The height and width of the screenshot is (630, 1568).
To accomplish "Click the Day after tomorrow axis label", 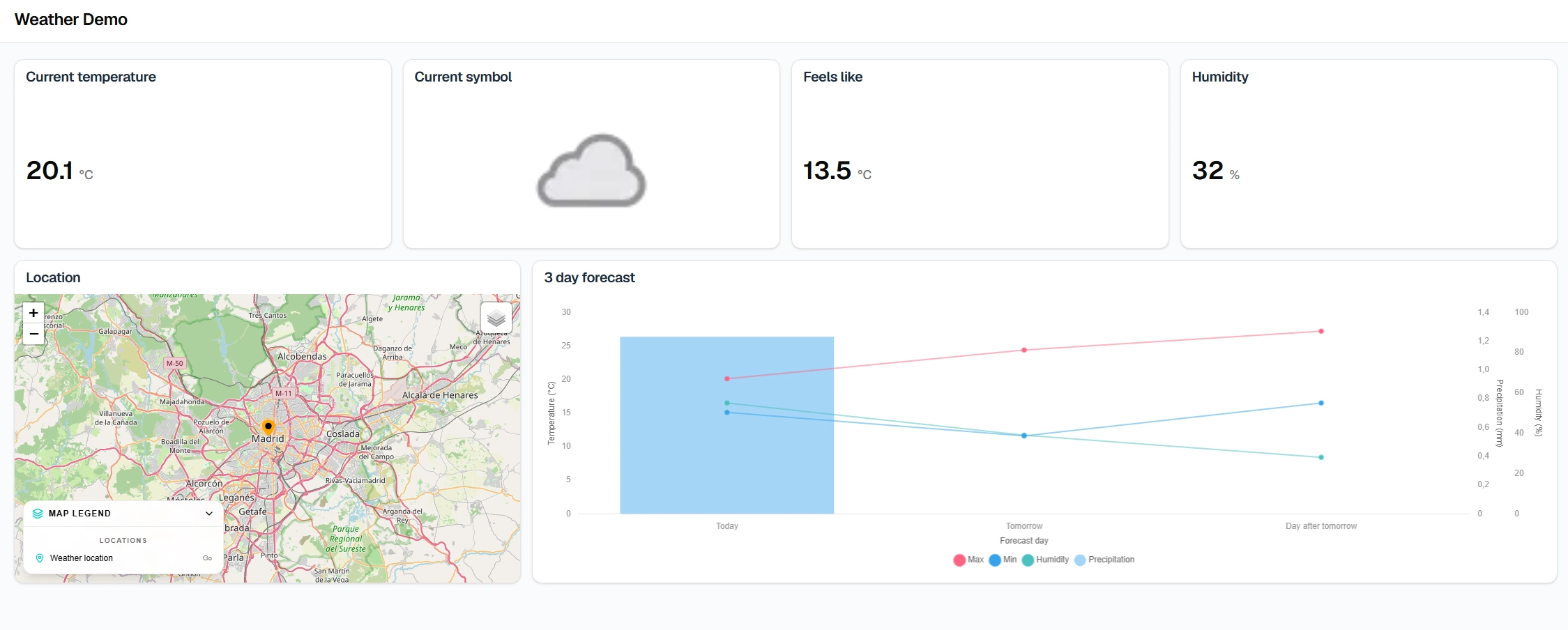I will [1321, 526].
